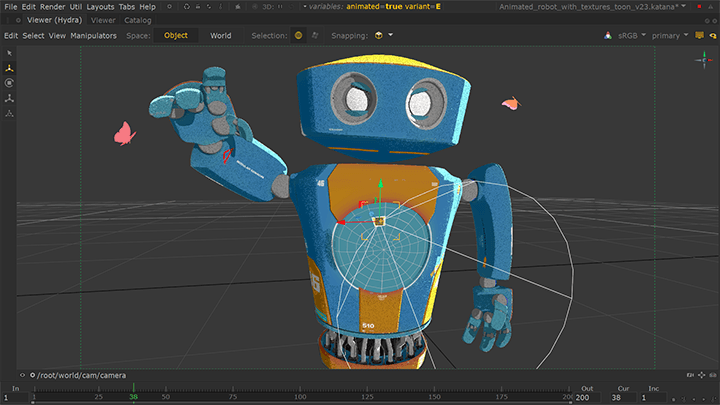Open the Layouts menu
720x405 pixels.
(x=100, y=7)
